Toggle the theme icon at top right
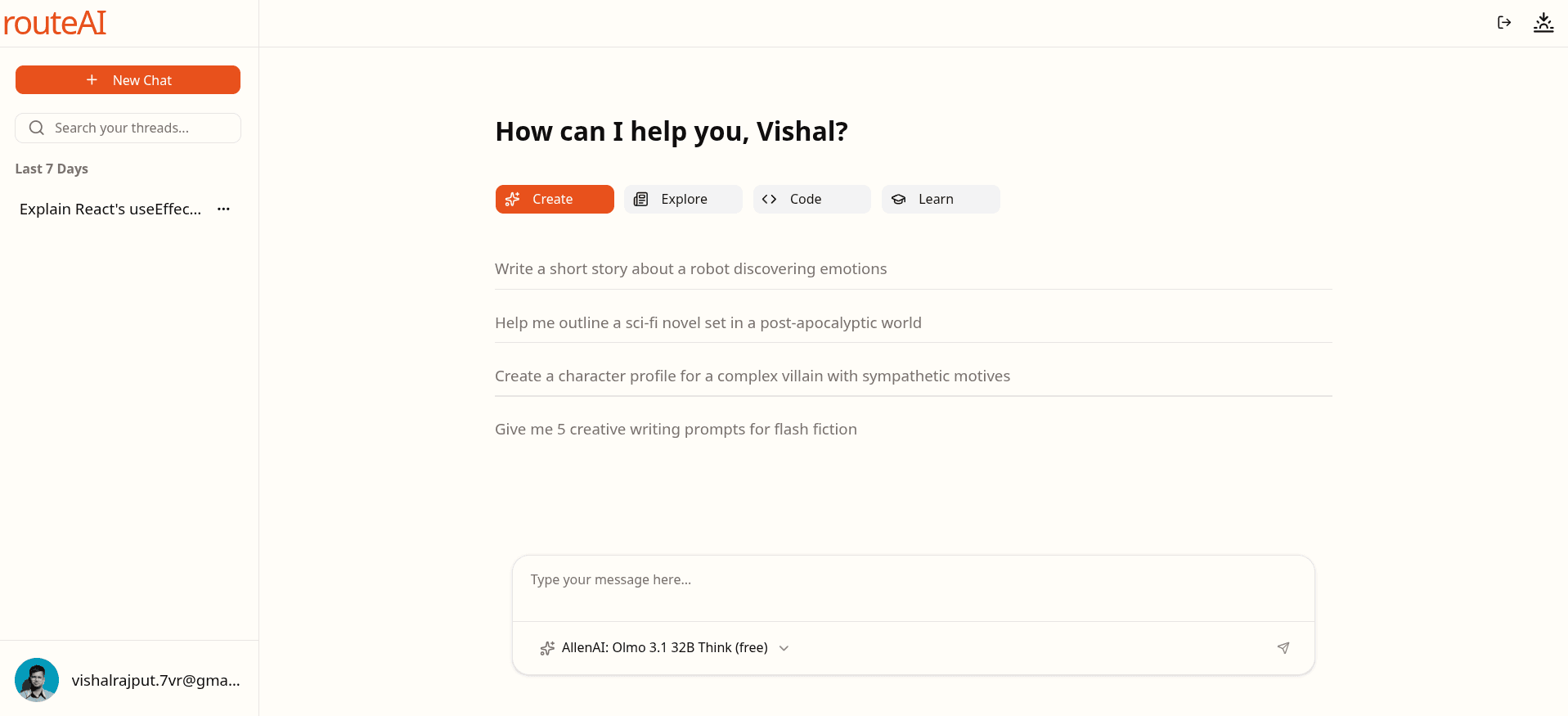Image resolution: width=1568 pixels, height=716 pixels. pos(1543,23)
